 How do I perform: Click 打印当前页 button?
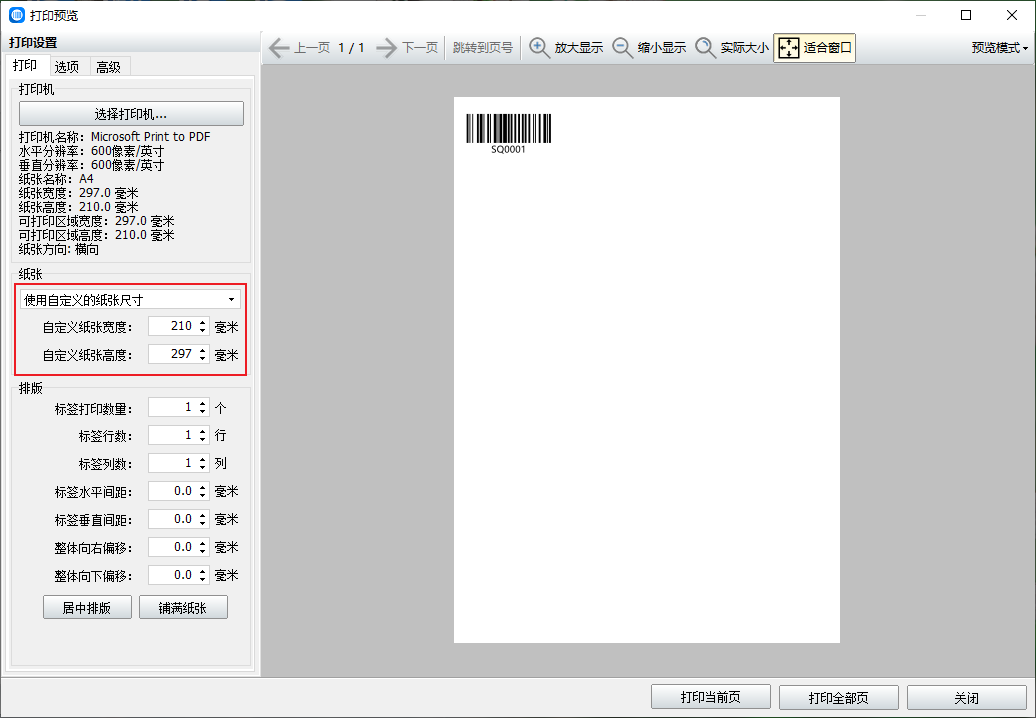pyautogui.click(x=711, y=698)
